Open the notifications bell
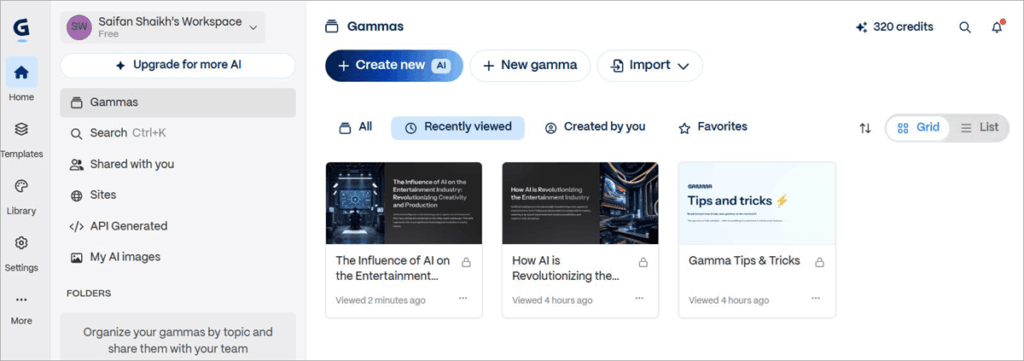The image size is (1024, 361). tap(996, 27)
